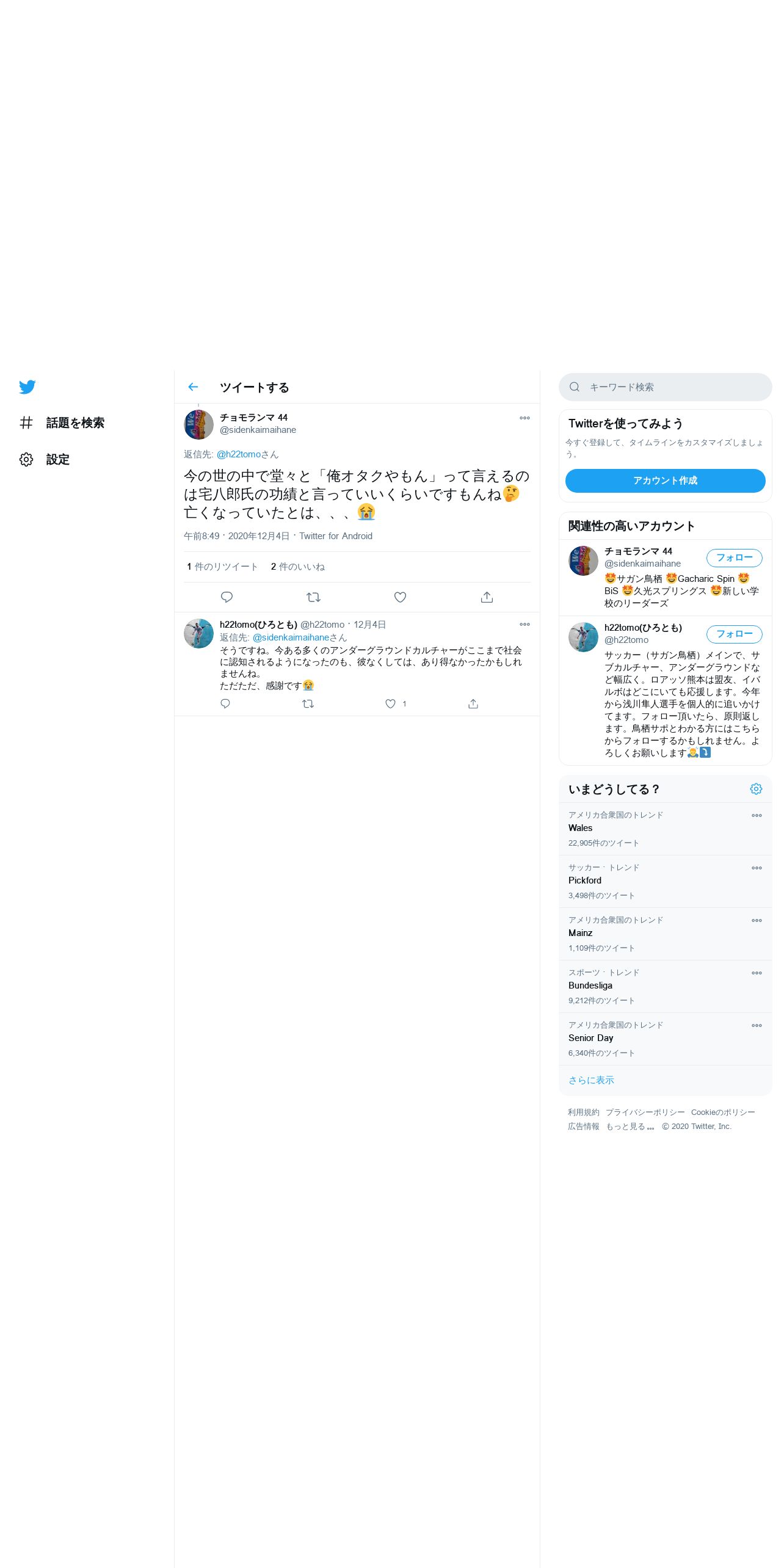Focus the キーワード検索 search field
The image size is (784, 1568).
(x=665, y=387)
